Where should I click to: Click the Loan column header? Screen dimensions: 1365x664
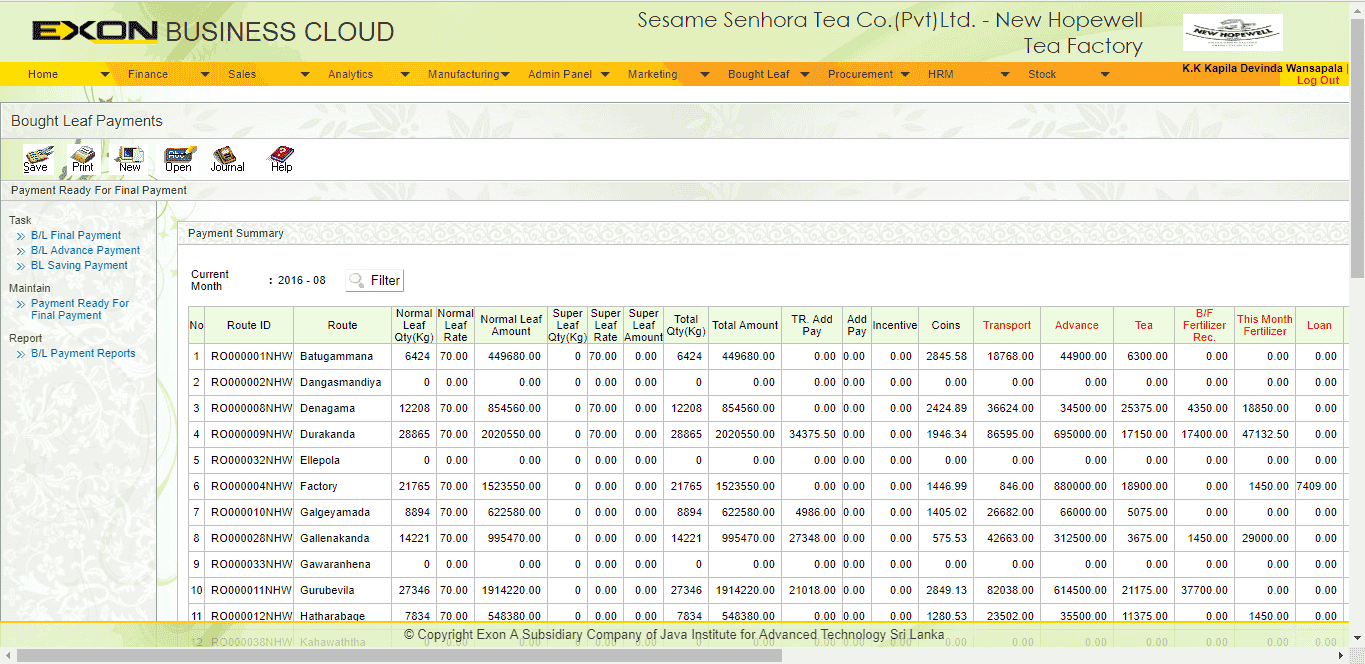click(x=1319, y=326)
